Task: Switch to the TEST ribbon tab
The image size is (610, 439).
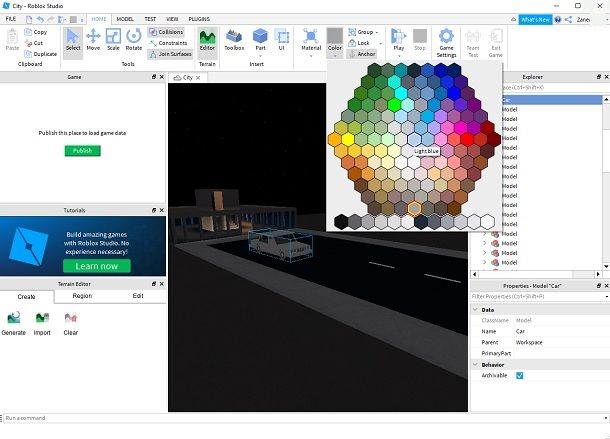Action: [150, 19]
